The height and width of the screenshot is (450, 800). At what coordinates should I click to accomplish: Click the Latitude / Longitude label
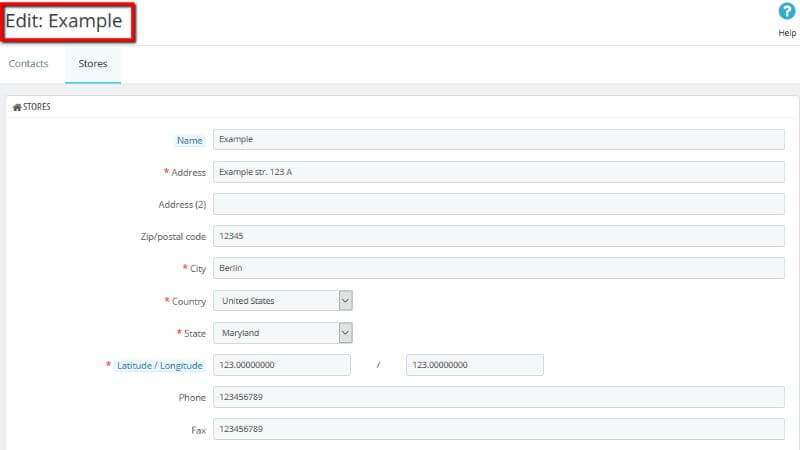(160, 365)
